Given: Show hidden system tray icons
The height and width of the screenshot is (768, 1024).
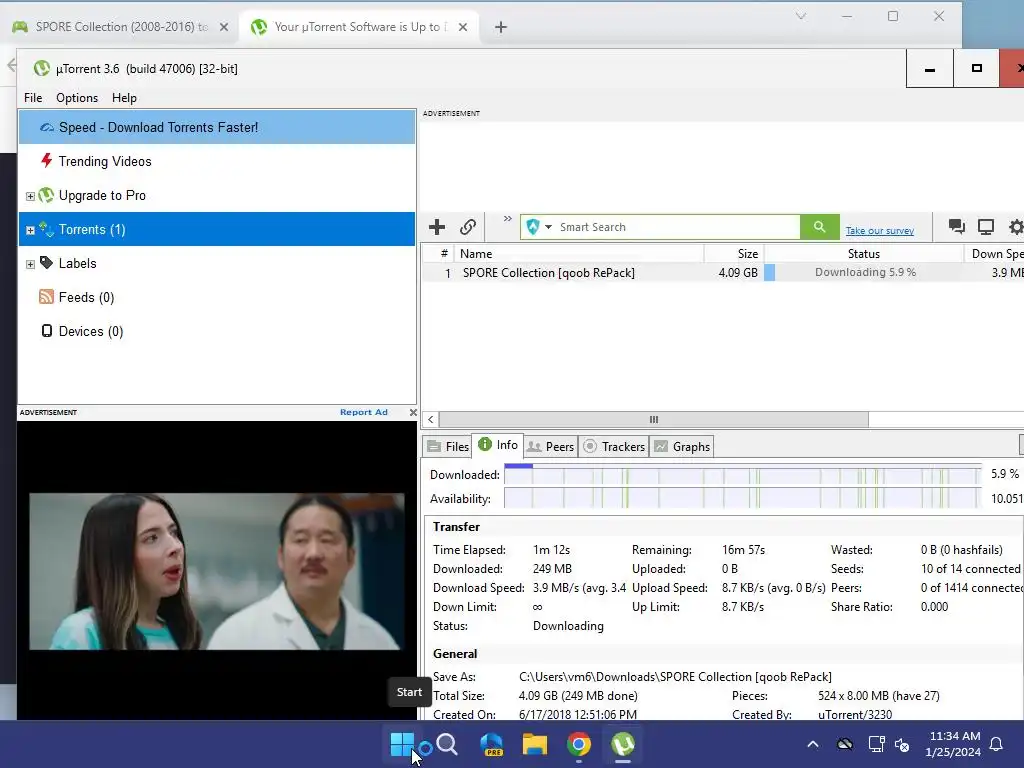Looking at the screenshot, I should tap(813, 744).
